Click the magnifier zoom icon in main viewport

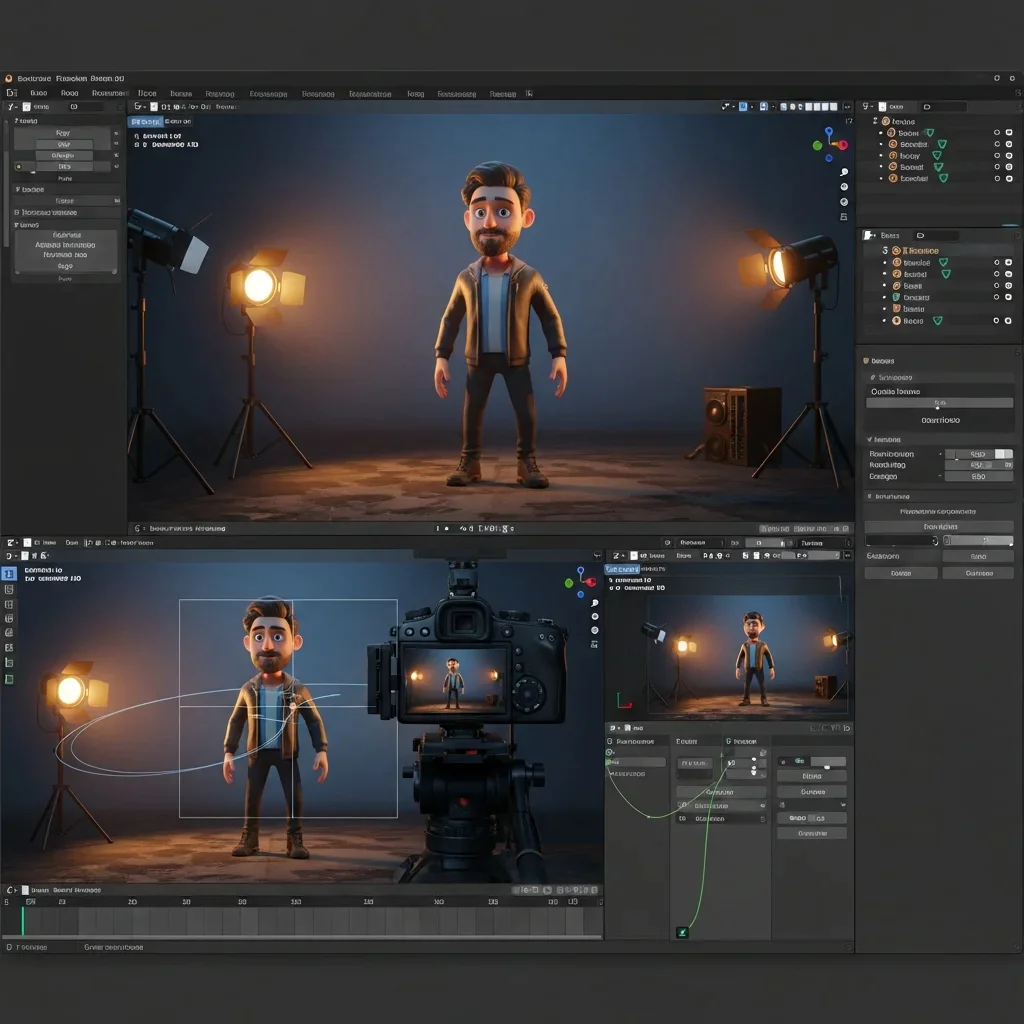tap(844, 172)
